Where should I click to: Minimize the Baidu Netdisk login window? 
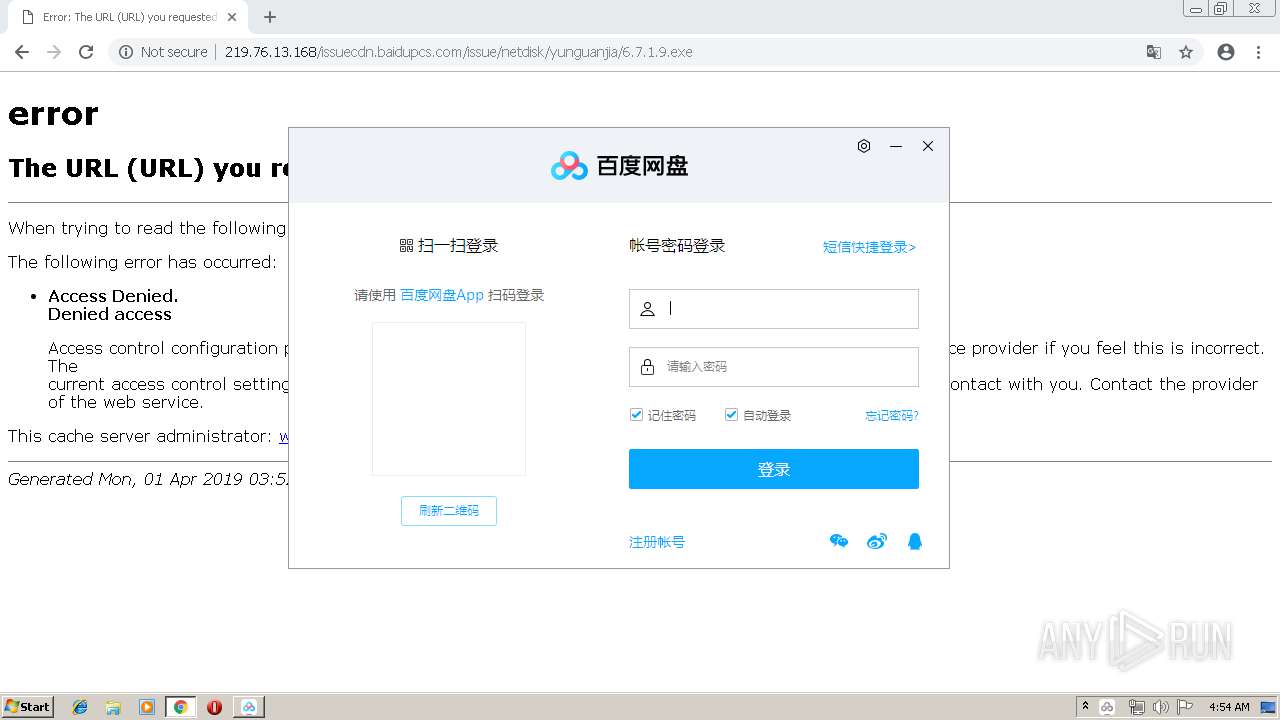pos(896,146)
